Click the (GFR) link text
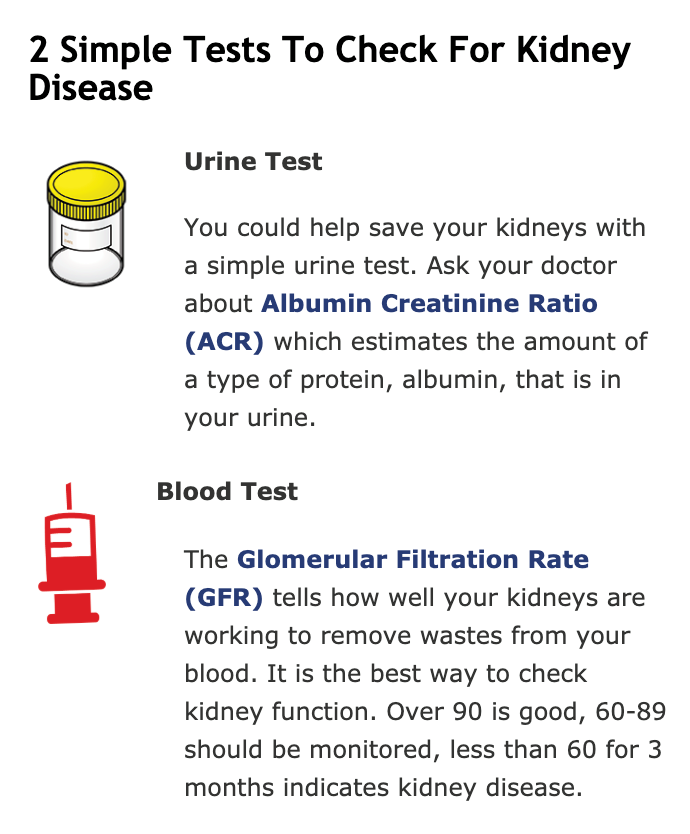The width and height of the screenshot is (690, 834). point(223,598)
